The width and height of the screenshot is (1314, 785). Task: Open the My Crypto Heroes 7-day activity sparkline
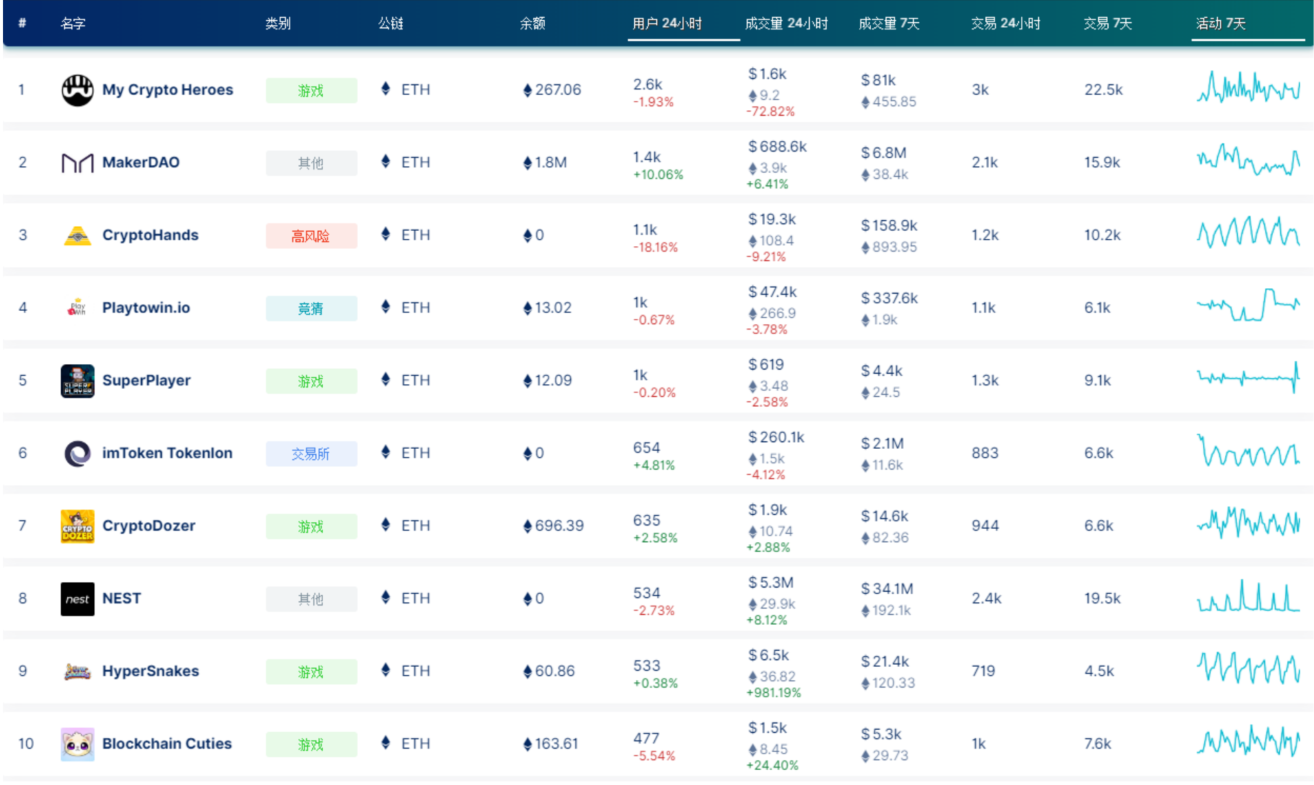click(x=1248, y=88)
